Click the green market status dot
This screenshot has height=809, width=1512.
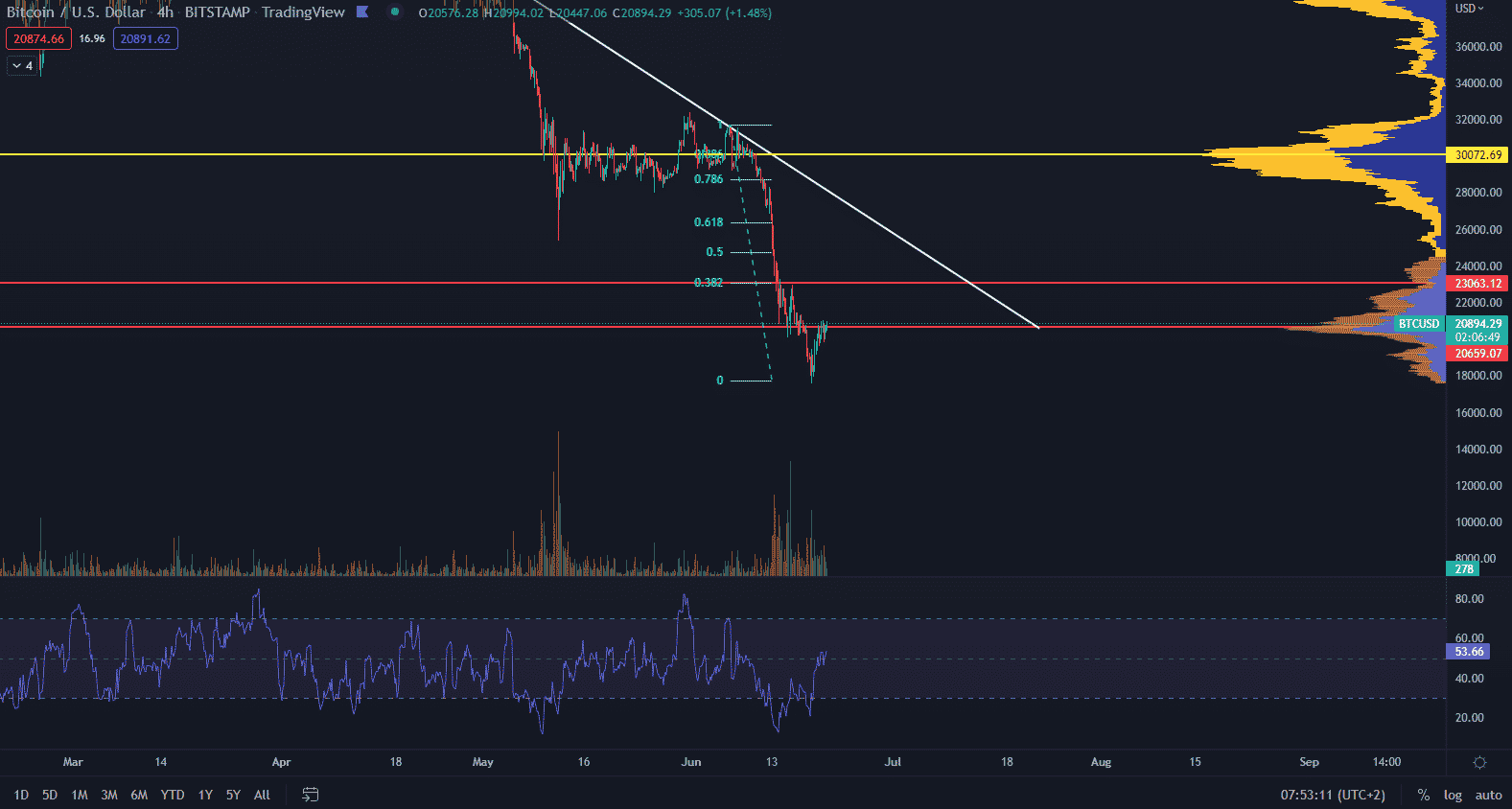tap(395, 12)
